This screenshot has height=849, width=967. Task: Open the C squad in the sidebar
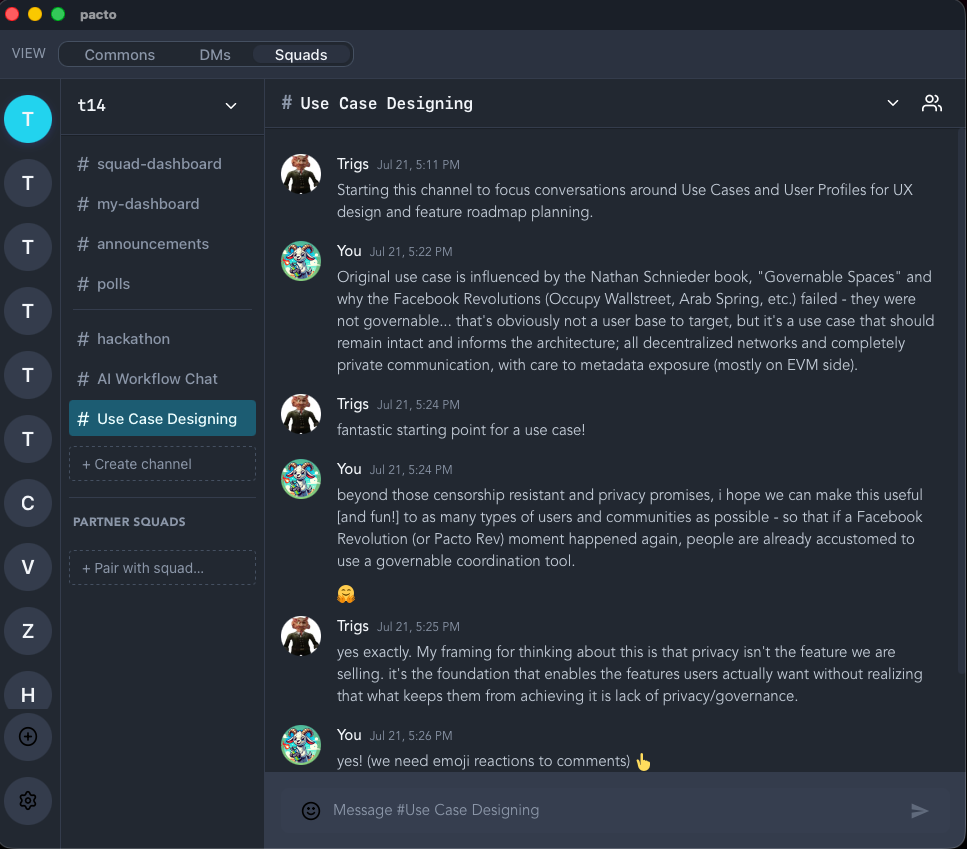tap(28, 503)
